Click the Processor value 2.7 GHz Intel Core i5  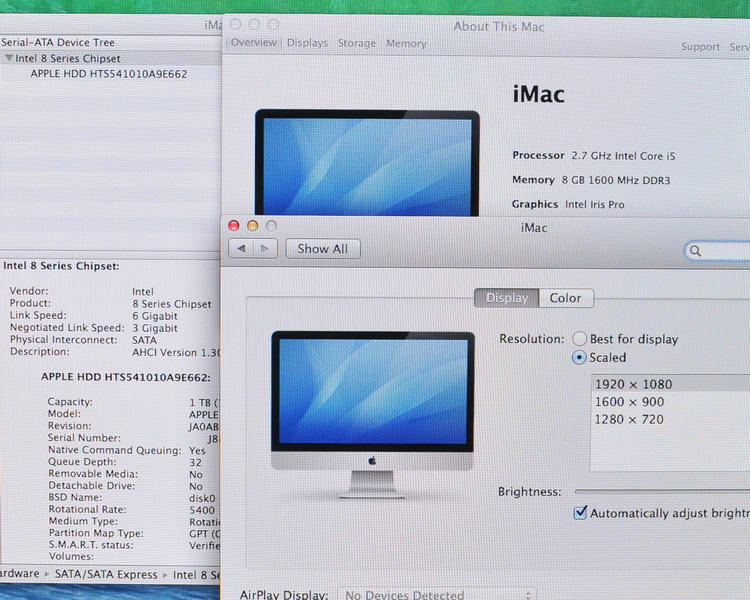point(623,156)
